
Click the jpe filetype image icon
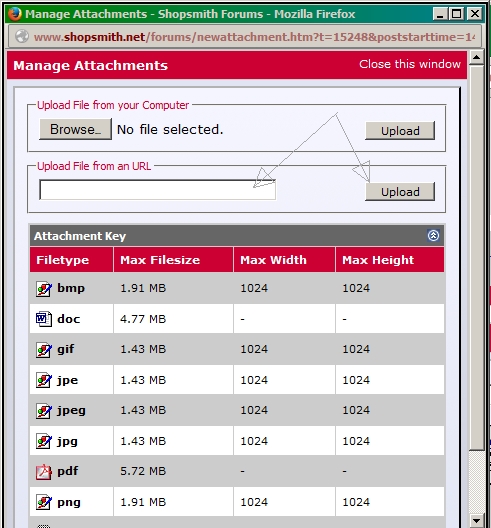[44, 380]
